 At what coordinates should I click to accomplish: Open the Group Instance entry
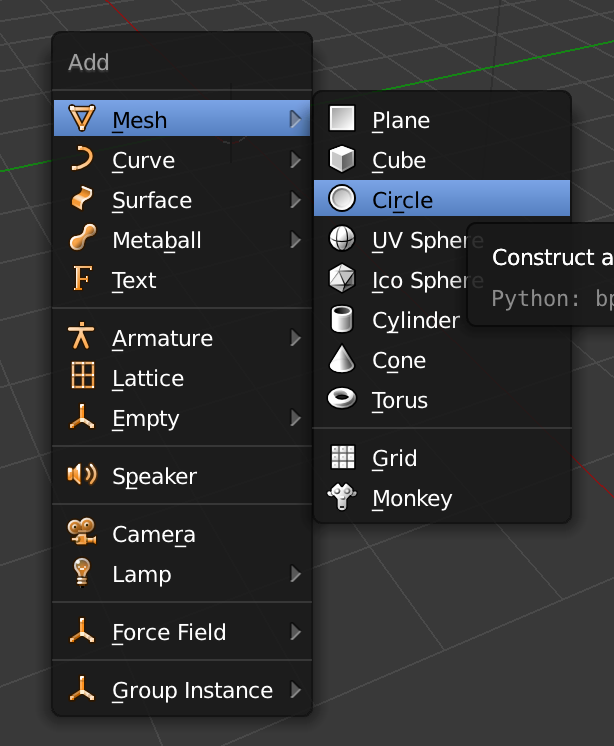tap(192, 690)
